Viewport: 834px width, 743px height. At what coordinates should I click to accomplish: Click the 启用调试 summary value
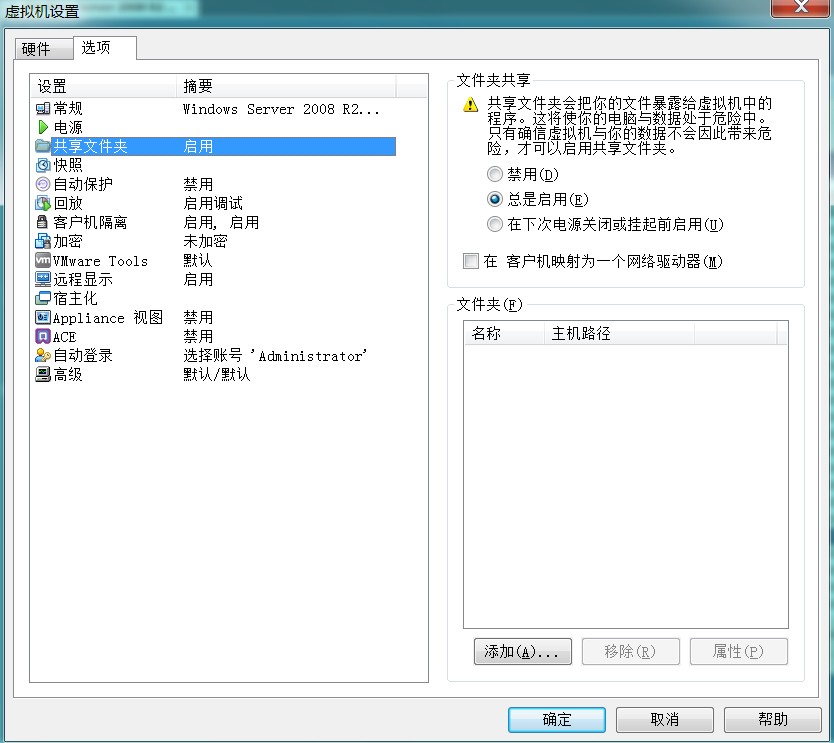click(213, 203)
